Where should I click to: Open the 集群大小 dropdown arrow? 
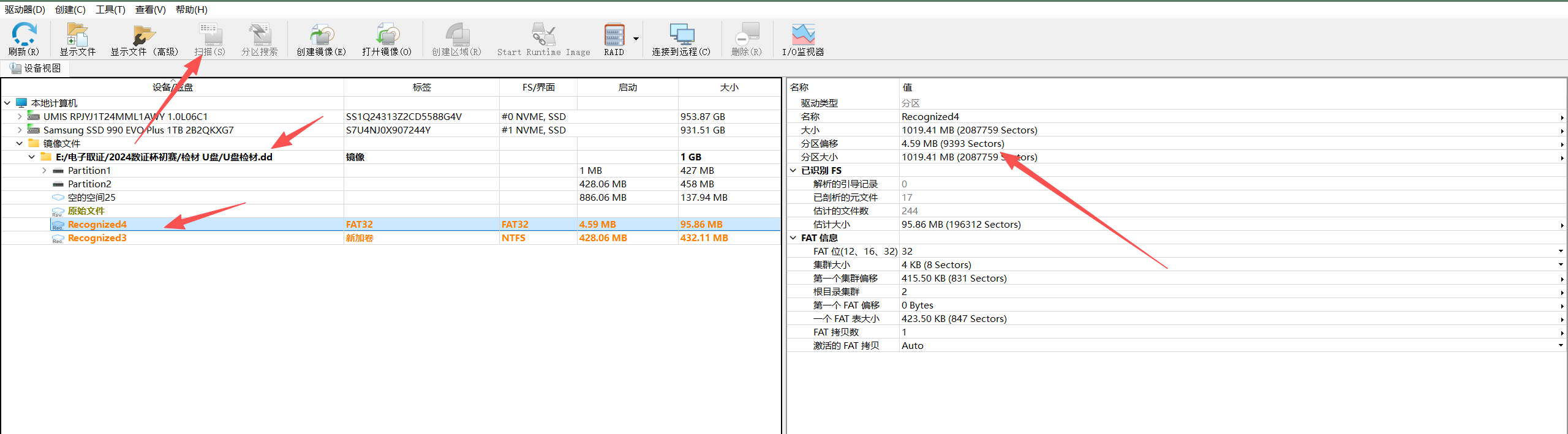[1561, 264]
